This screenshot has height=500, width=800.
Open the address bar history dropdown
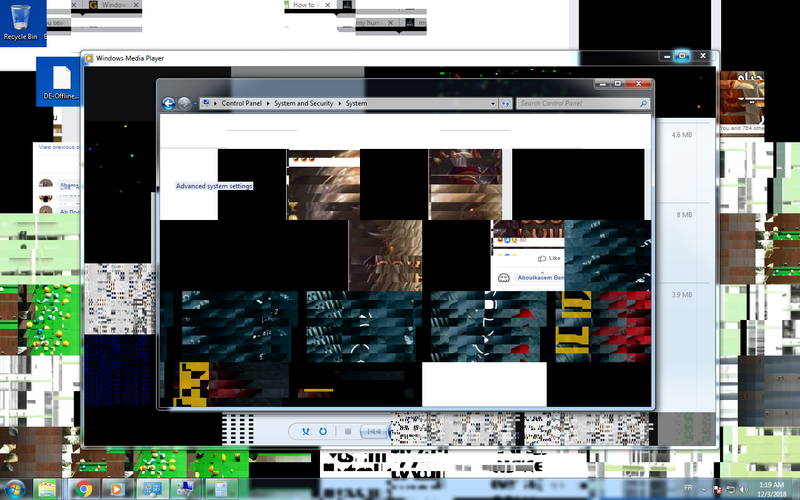pos(493,104)
